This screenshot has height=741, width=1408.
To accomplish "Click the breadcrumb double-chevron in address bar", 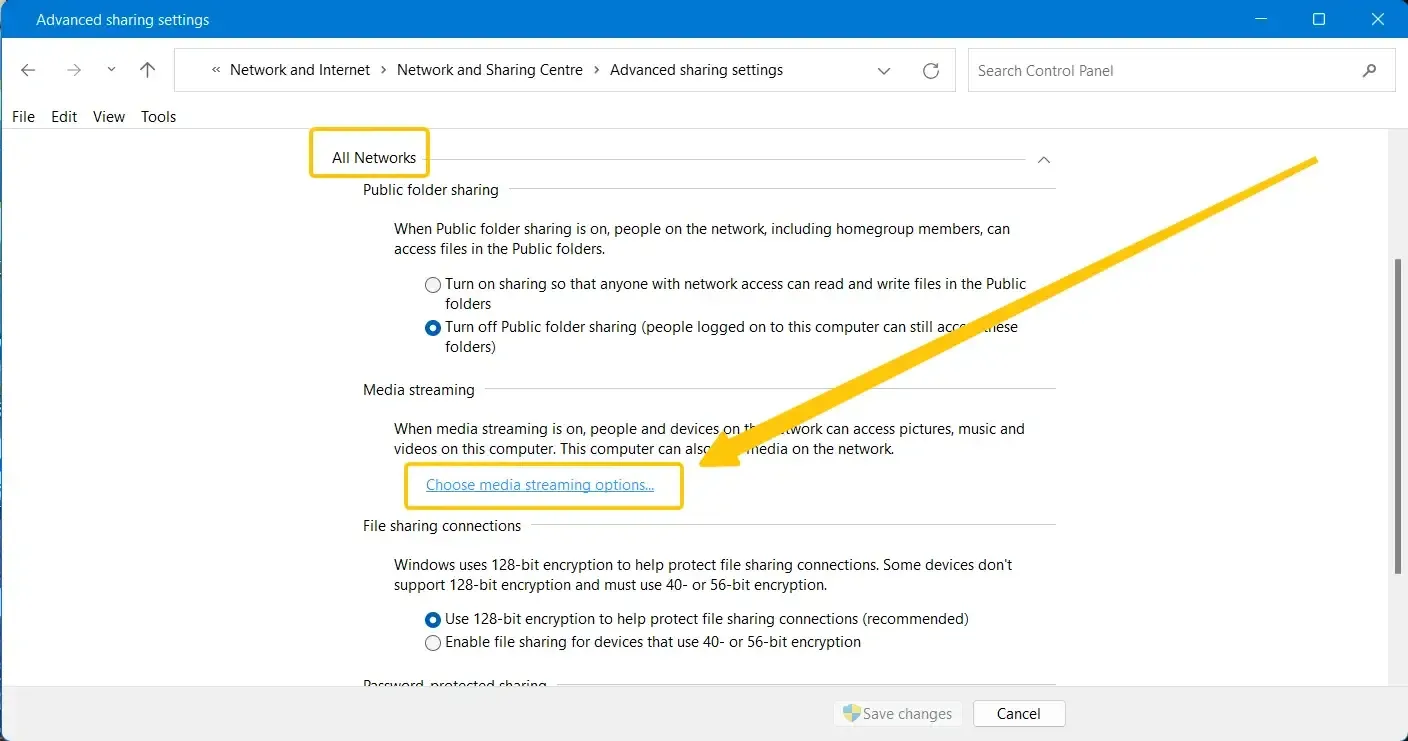I will point(215,70).
